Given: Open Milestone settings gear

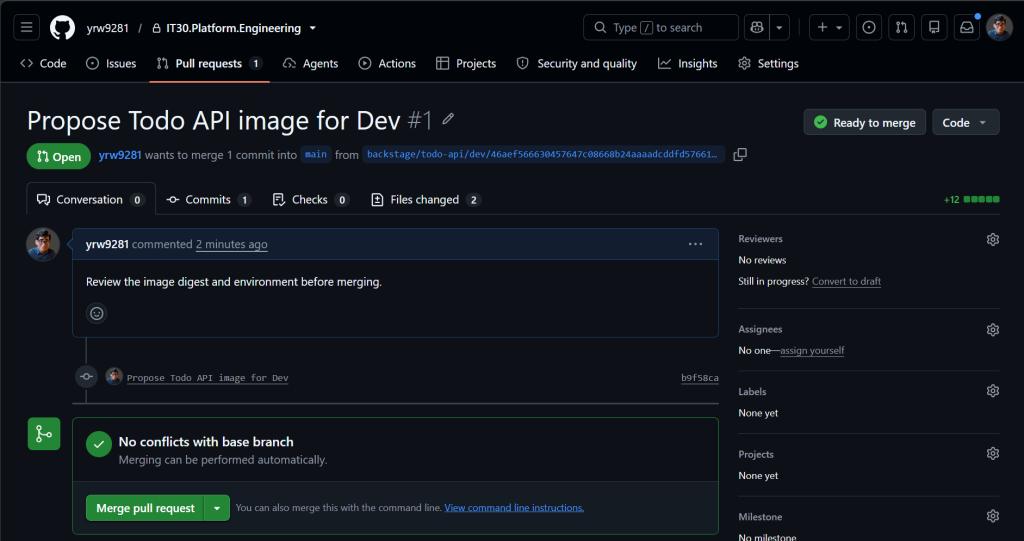Looking at the screenshot, I should pos(993,516).
